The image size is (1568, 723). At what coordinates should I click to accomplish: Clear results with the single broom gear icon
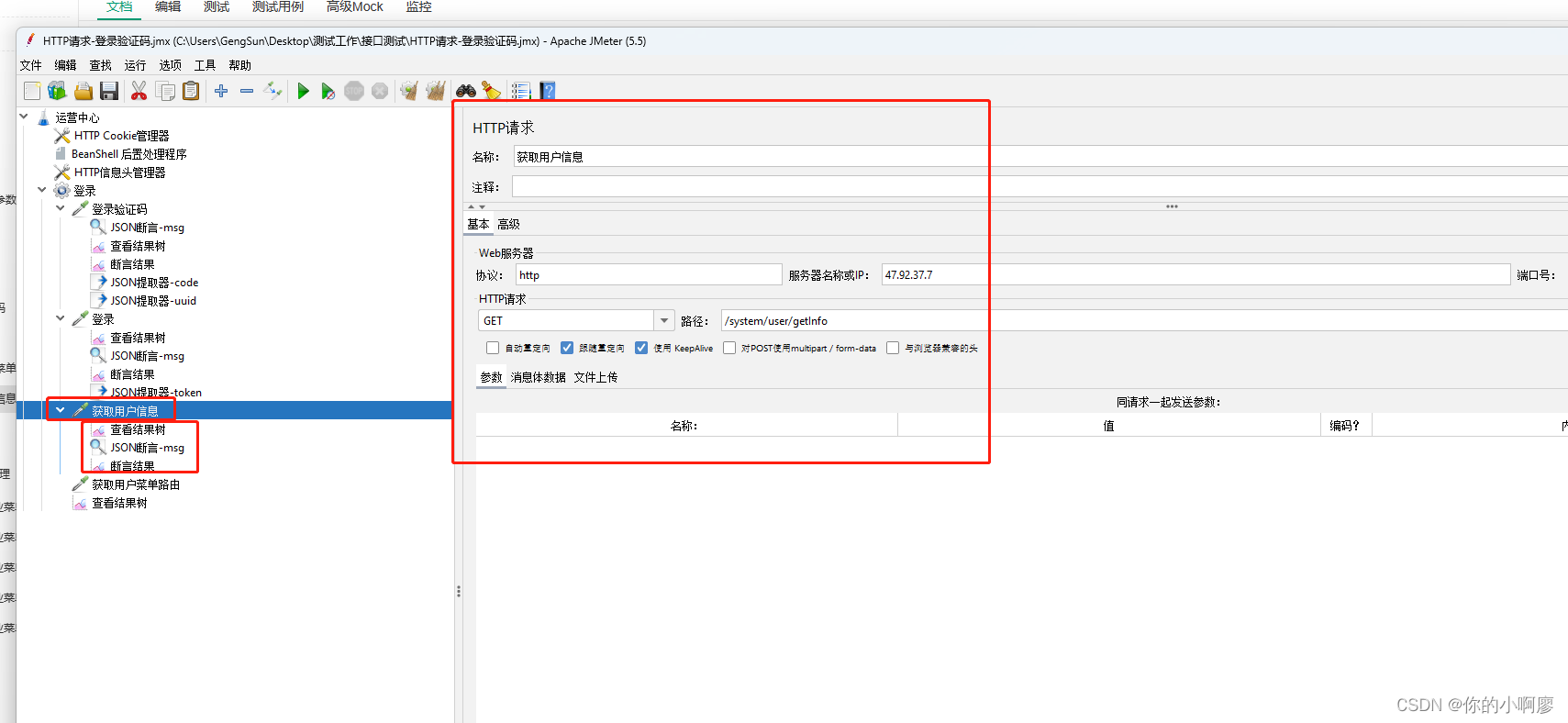pos(409,91)
